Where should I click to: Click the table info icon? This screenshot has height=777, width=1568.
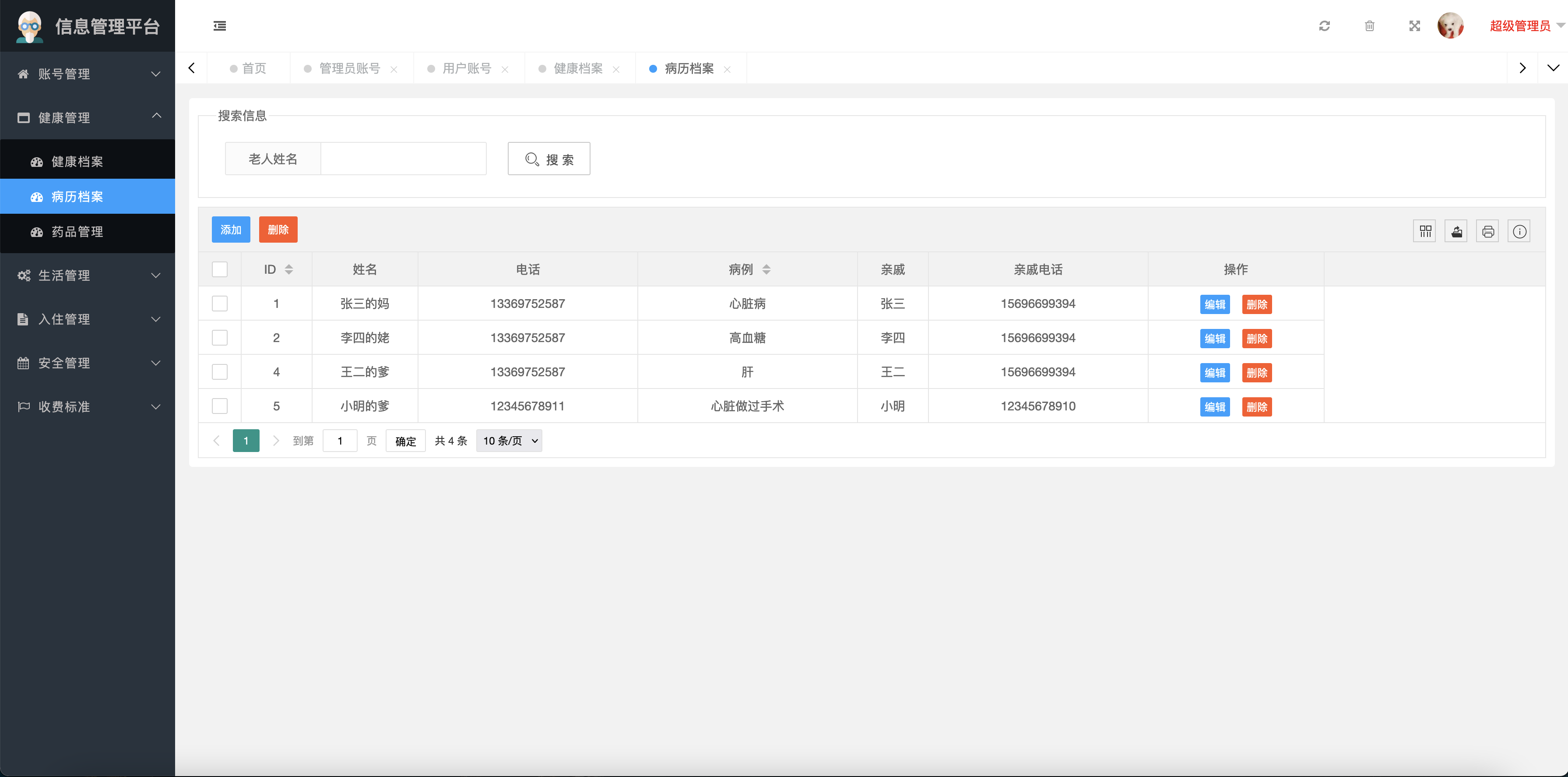[1519, 231]
